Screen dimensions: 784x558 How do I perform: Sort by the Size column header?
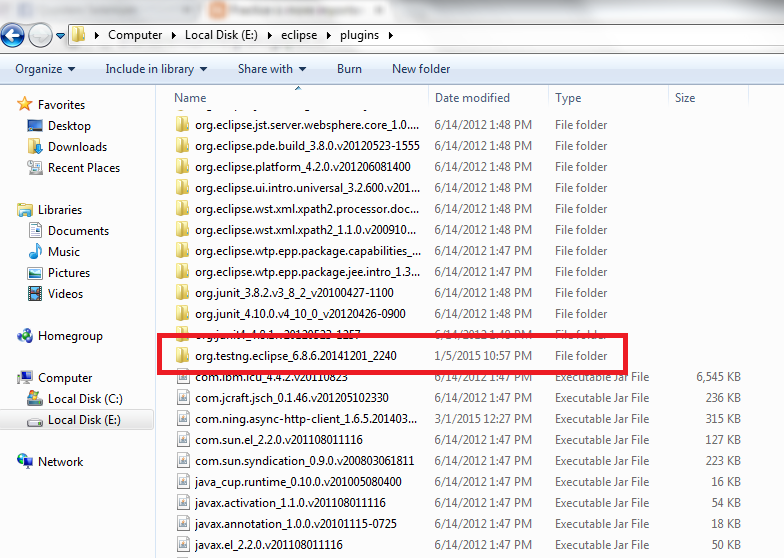[684, 98]
